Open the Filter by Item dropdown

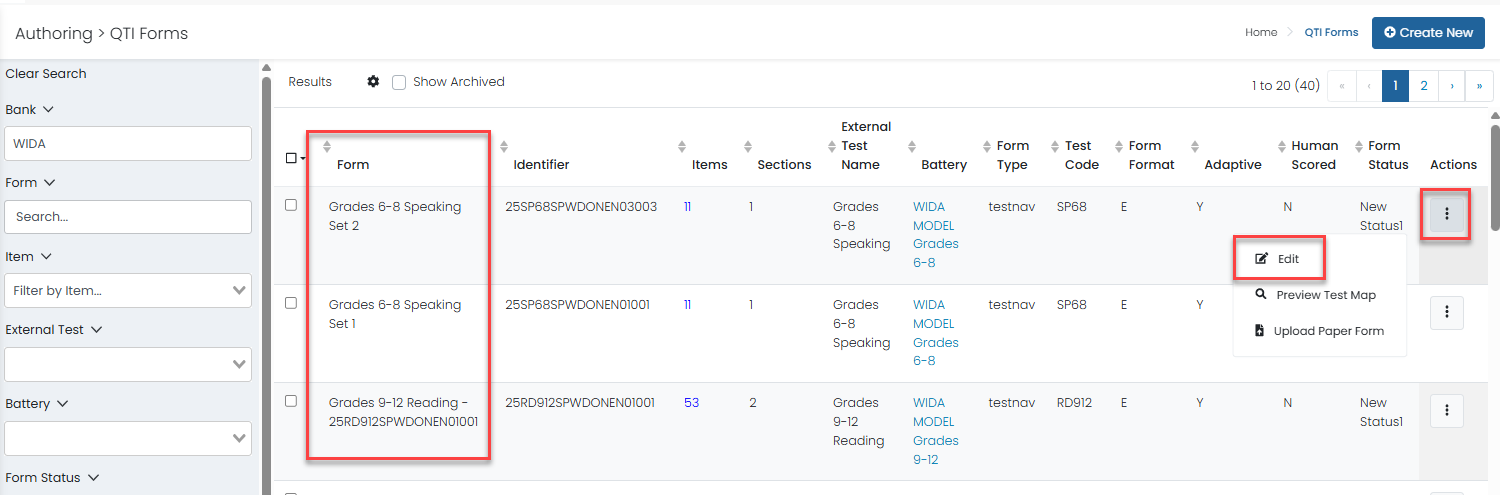[128, 291]
